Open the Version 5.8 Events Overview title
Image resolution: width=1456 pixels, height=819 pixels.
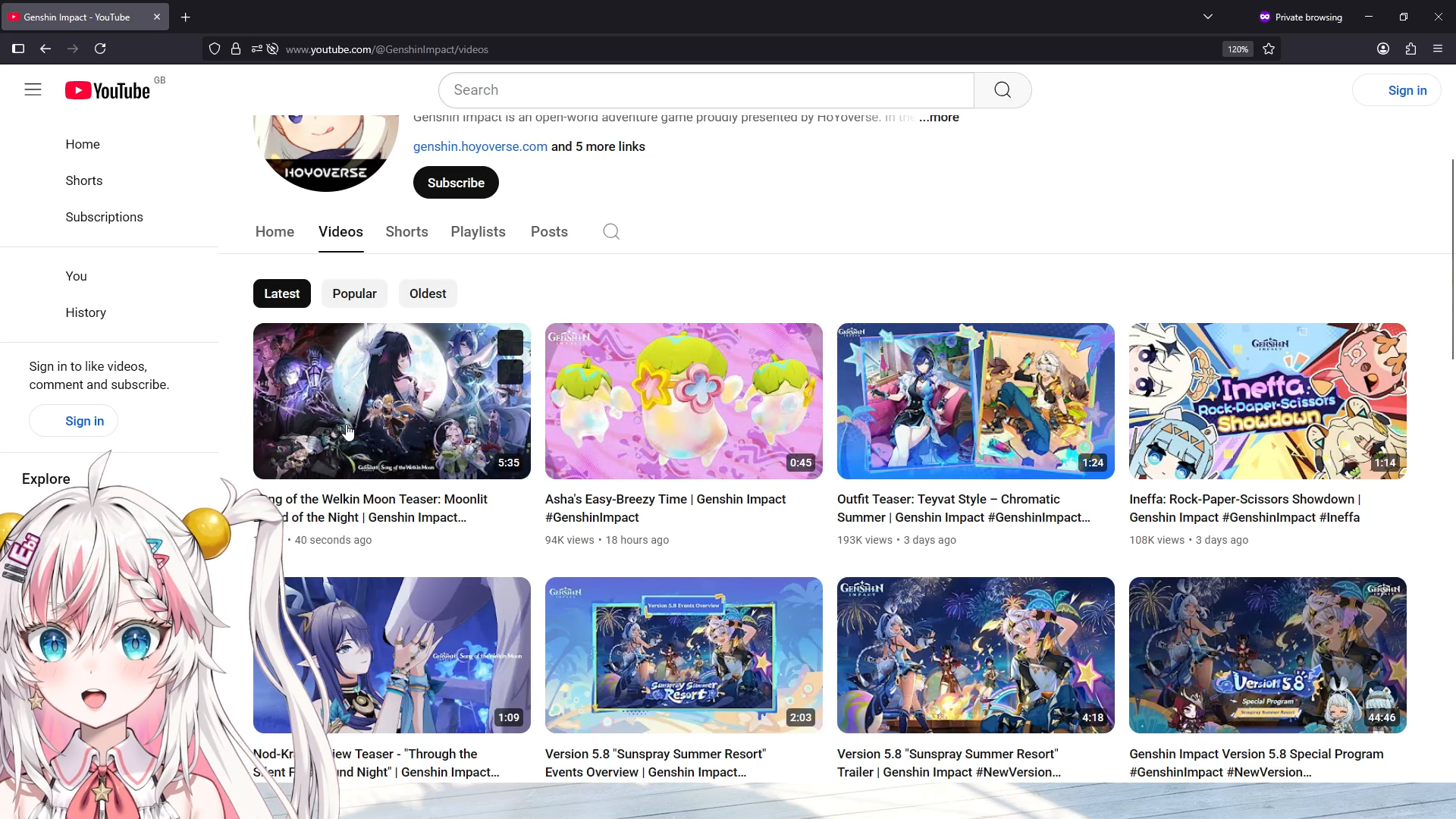pos(656,763)
